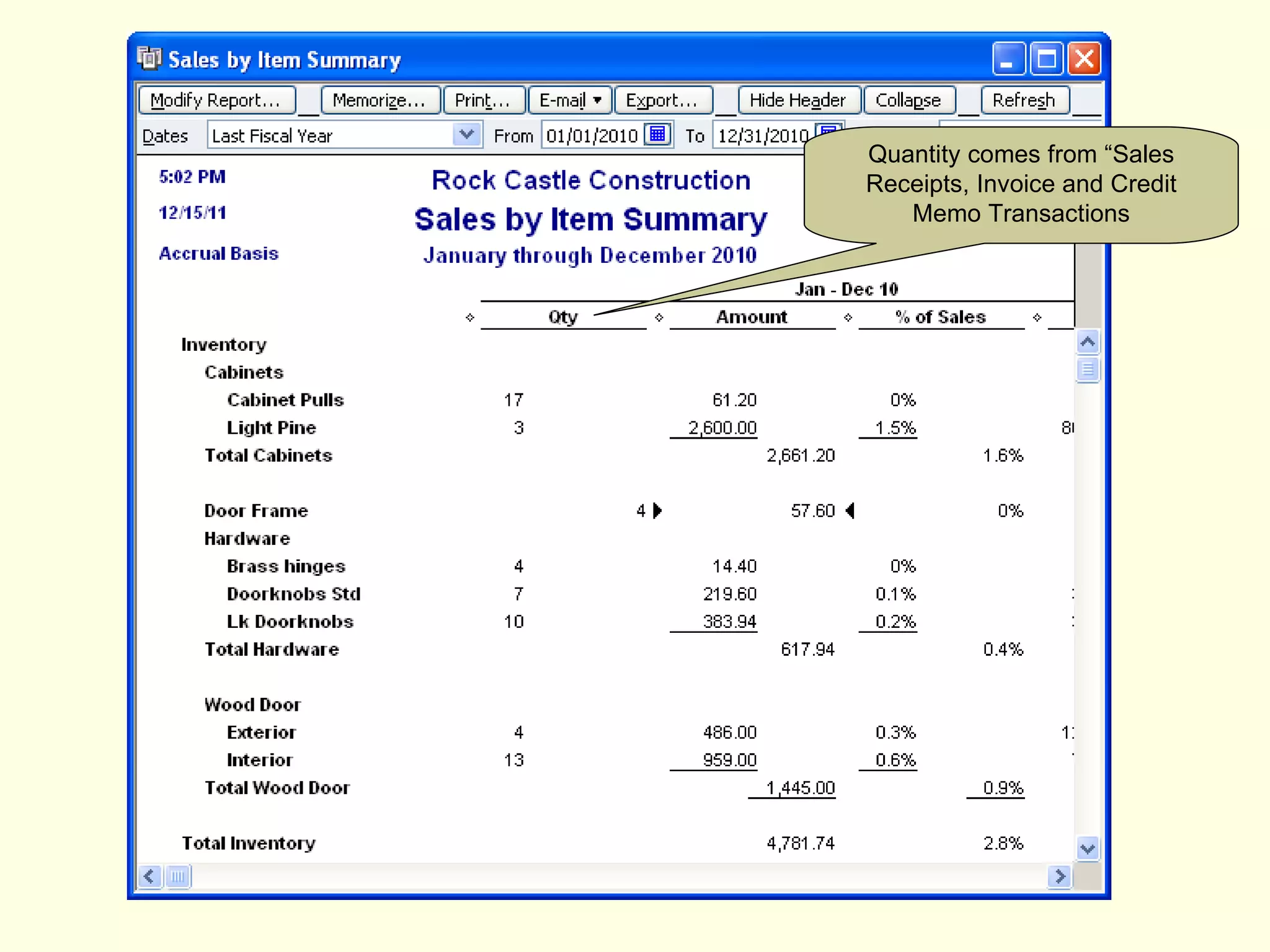The image size is (1270, 952).
Task: Click the Modify Report button
Action: click(216, 100)
